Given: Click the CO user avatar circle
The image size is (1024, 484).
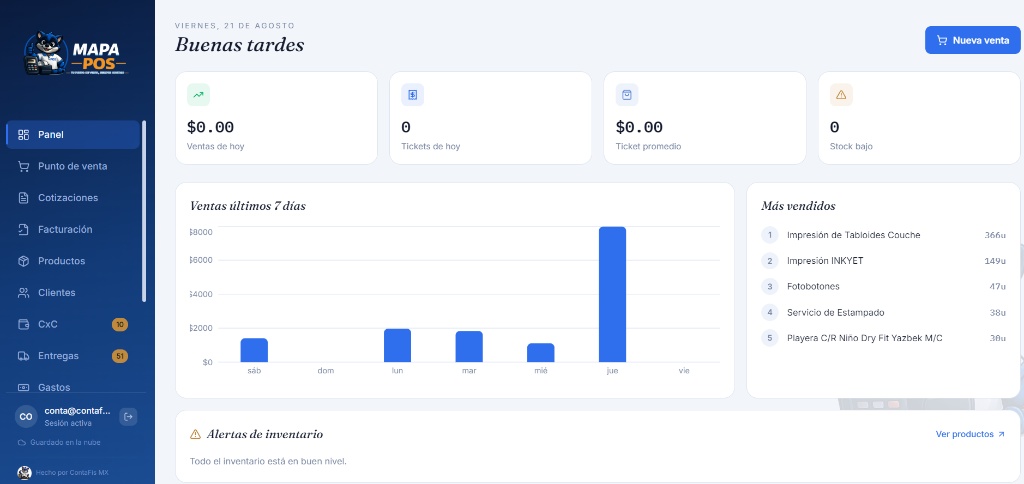Looking at the screenshot, I should click(x=26, y=417).
